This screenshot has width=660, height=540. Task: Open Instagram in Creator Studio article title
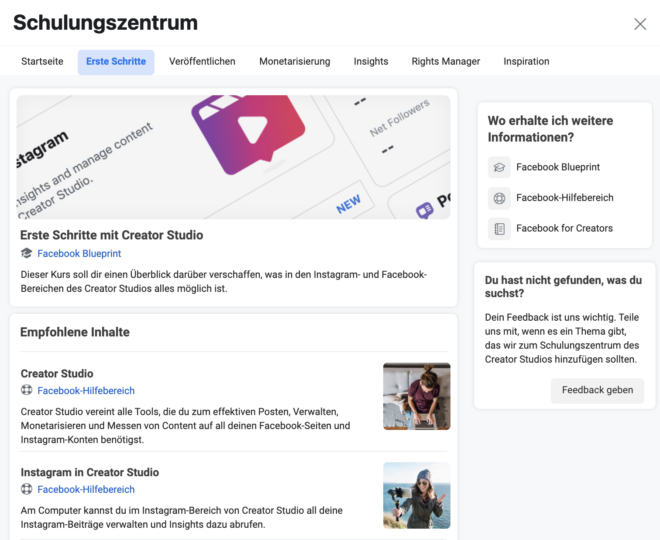coord(90,472)
